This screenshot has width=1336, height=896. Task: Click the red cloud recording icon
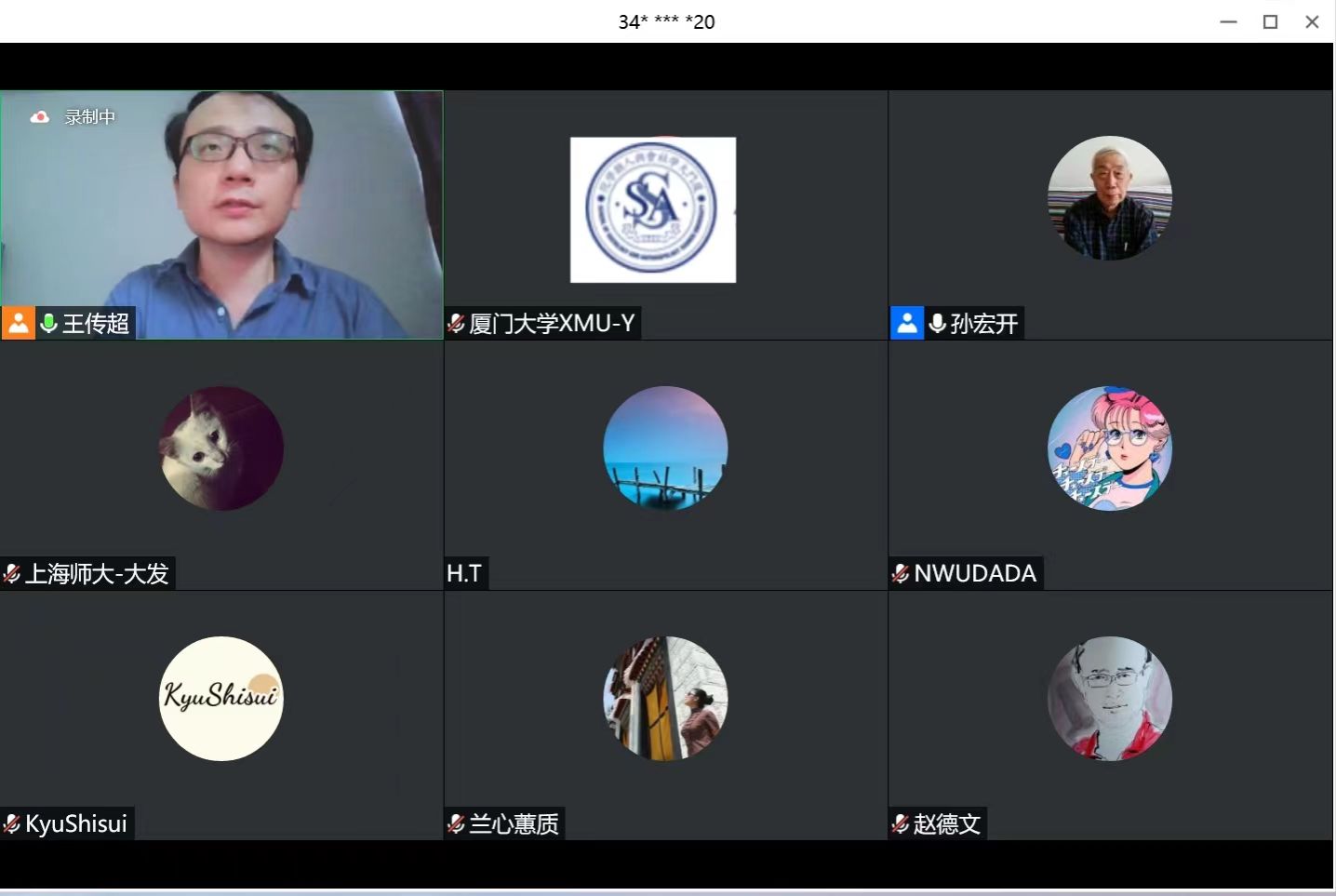39,117
